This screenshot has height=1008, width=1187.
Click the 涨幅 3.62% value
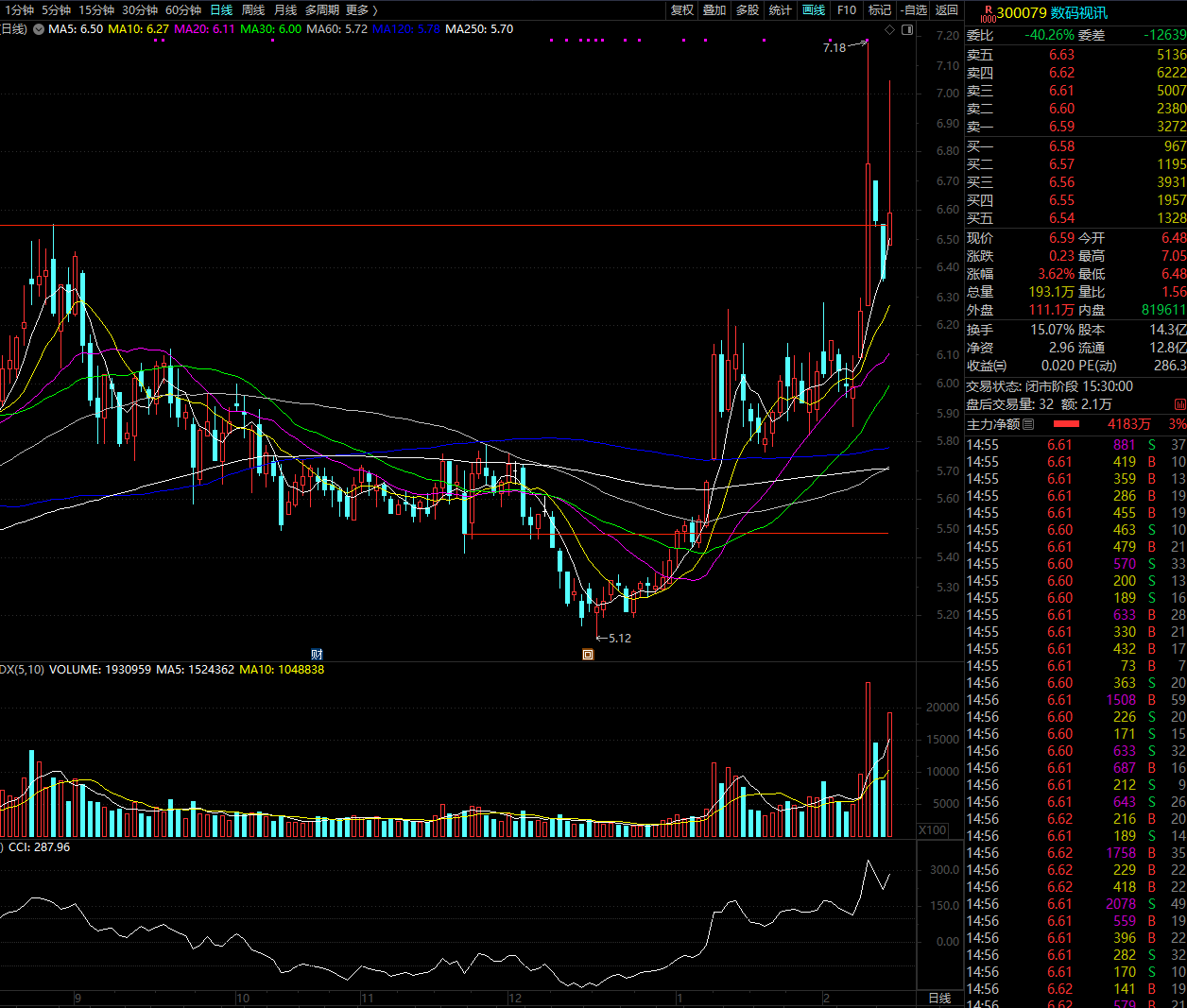[1055, 274]
